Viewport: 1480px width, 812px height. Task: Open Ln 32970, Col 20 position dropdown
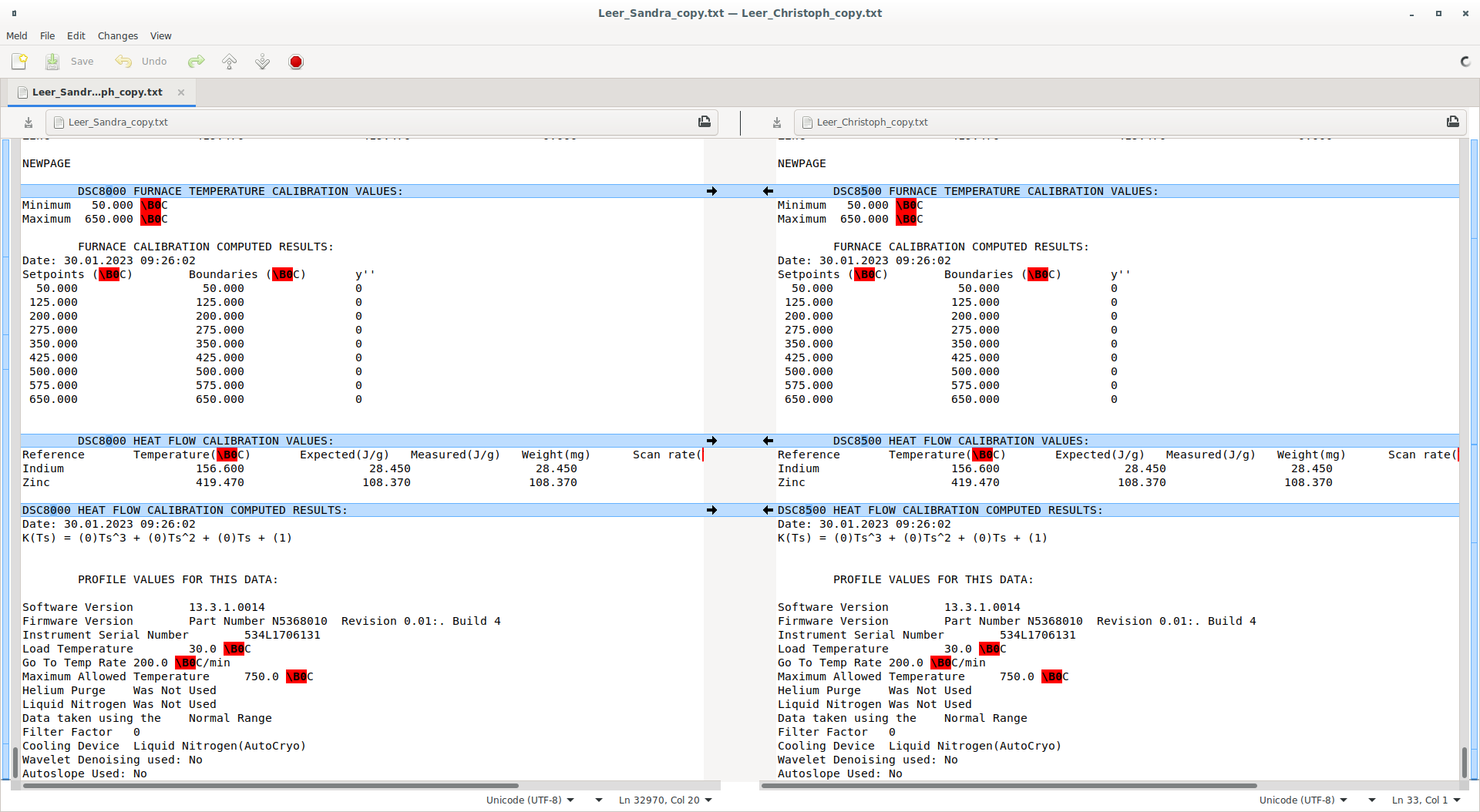coord(664,800)
